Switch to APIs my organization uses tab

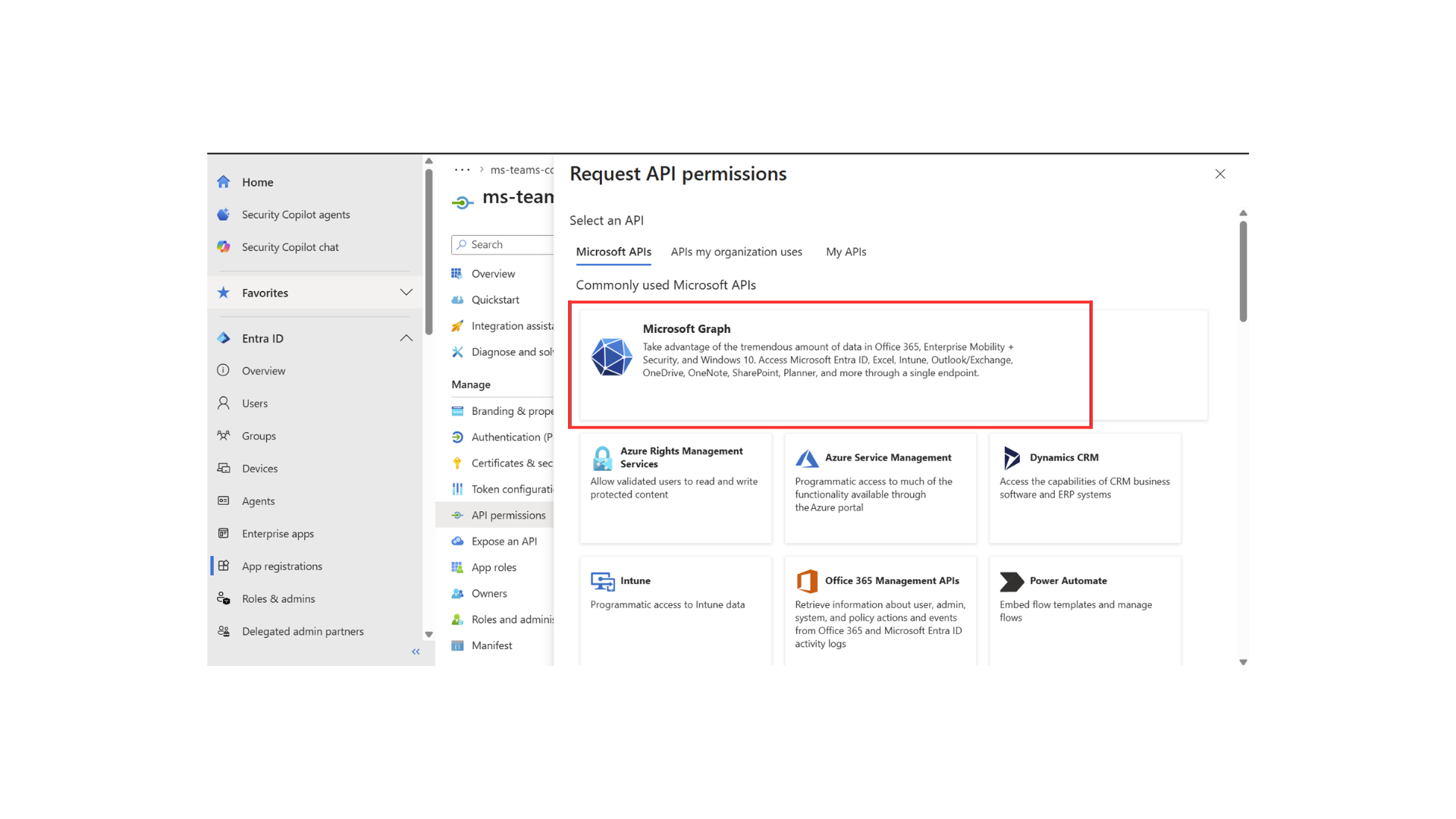[x=736, y=252]
